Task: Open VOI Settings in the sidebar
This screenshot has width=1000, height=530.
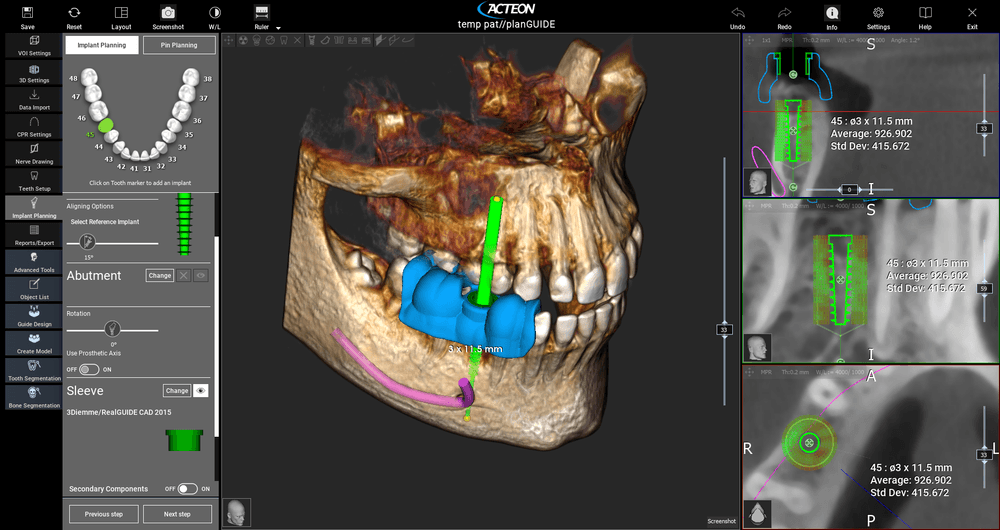Action: pyautogui.click(x=34, y=46)
